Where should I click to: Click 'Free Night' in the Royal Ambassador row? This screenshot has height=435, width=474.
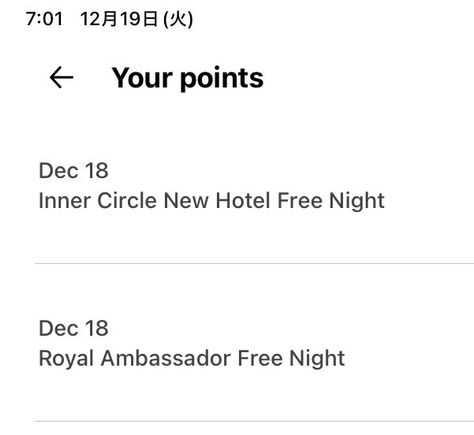point(291,359)
